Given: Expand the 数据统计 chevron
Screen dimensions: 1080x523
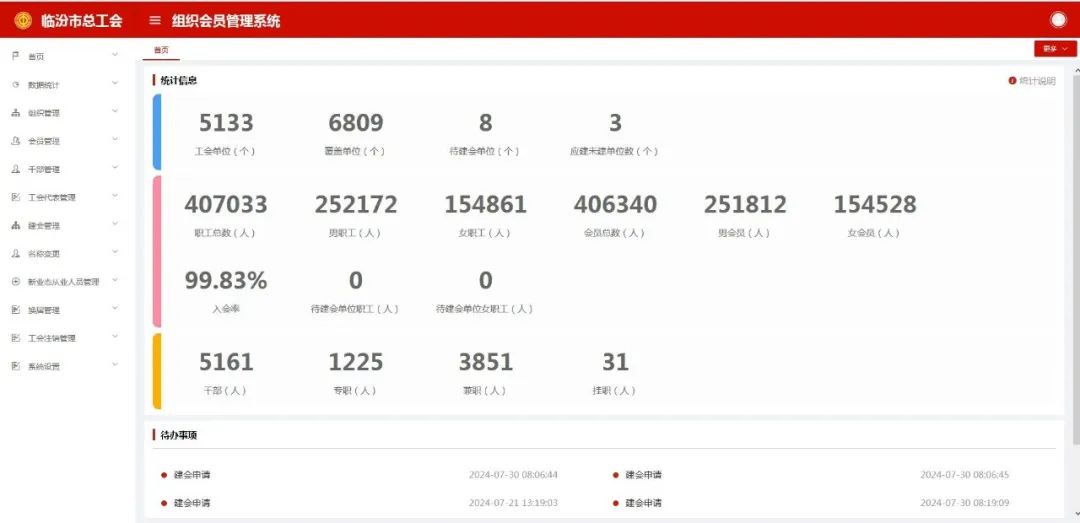Looking at the screenshot, I should 115,83.
